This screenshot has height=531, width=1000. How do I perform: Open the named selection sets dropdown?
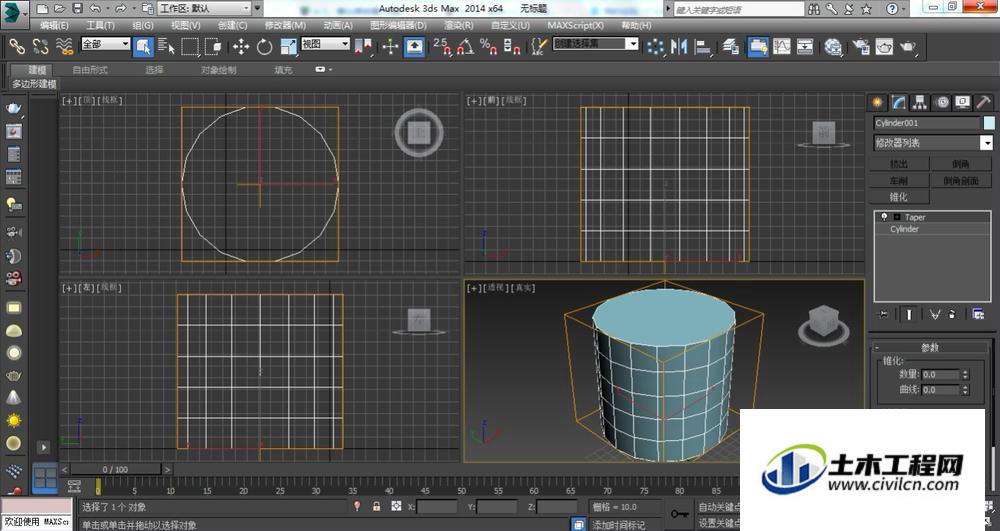[595, 44]
